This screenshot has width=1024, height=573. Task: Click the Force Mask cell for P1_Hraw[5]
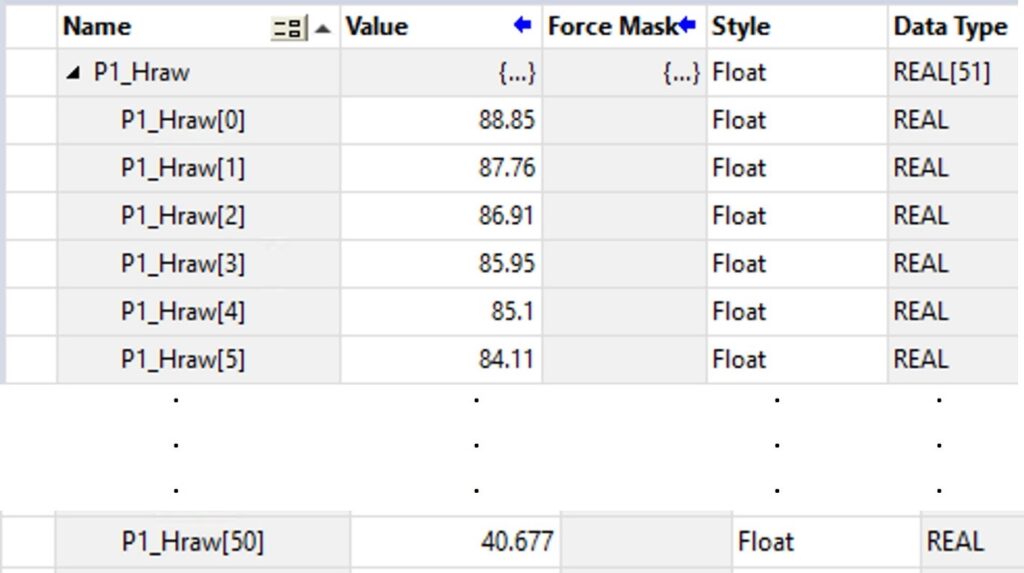click(x=624, y=360)
